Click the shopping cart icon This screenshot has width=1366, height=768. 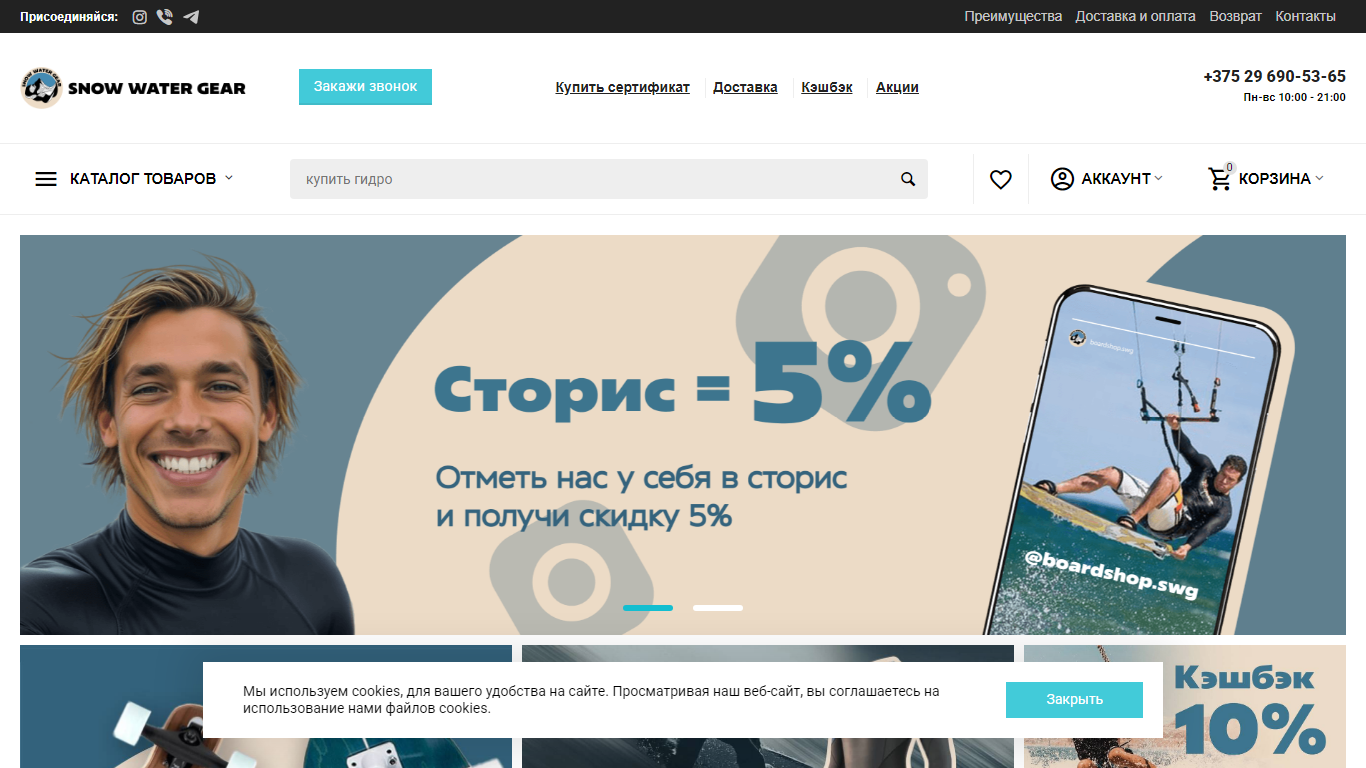1220,179
